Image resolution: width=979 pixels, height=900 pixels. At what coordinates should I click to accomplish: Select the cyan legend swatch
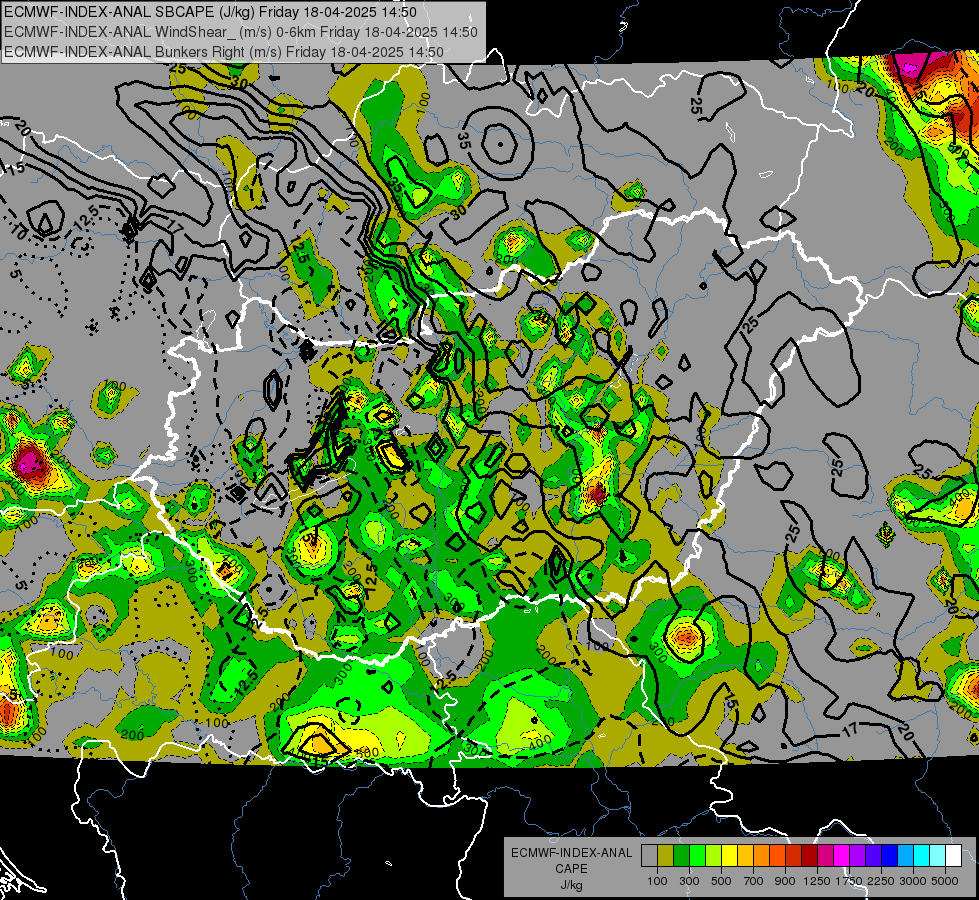pos(922,856)
